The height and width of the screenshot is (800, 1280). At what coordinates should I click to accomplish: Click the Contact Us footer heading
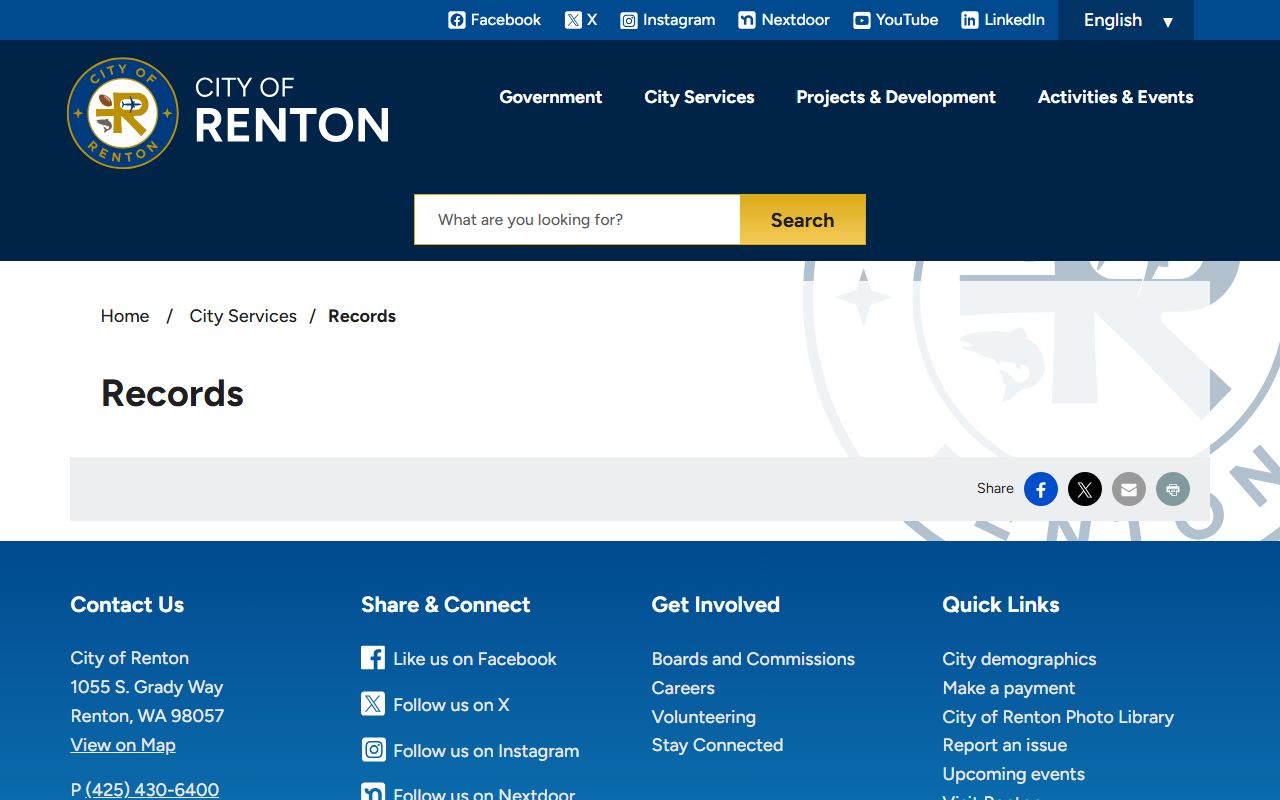click(x=127, y=605)
